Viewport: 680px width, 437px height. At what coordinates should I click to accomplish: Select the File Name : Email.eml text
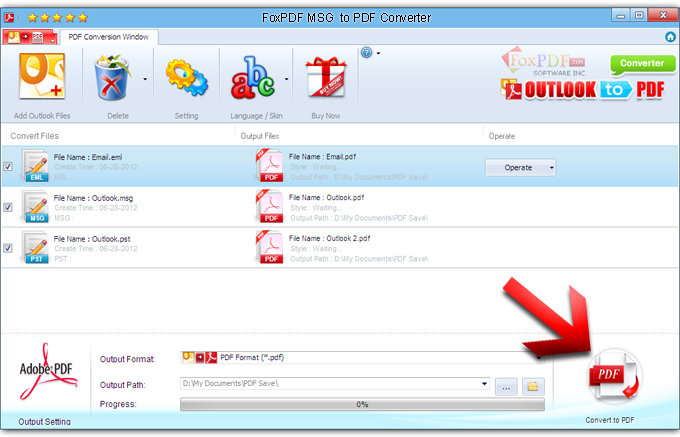(x=88, y=157)
